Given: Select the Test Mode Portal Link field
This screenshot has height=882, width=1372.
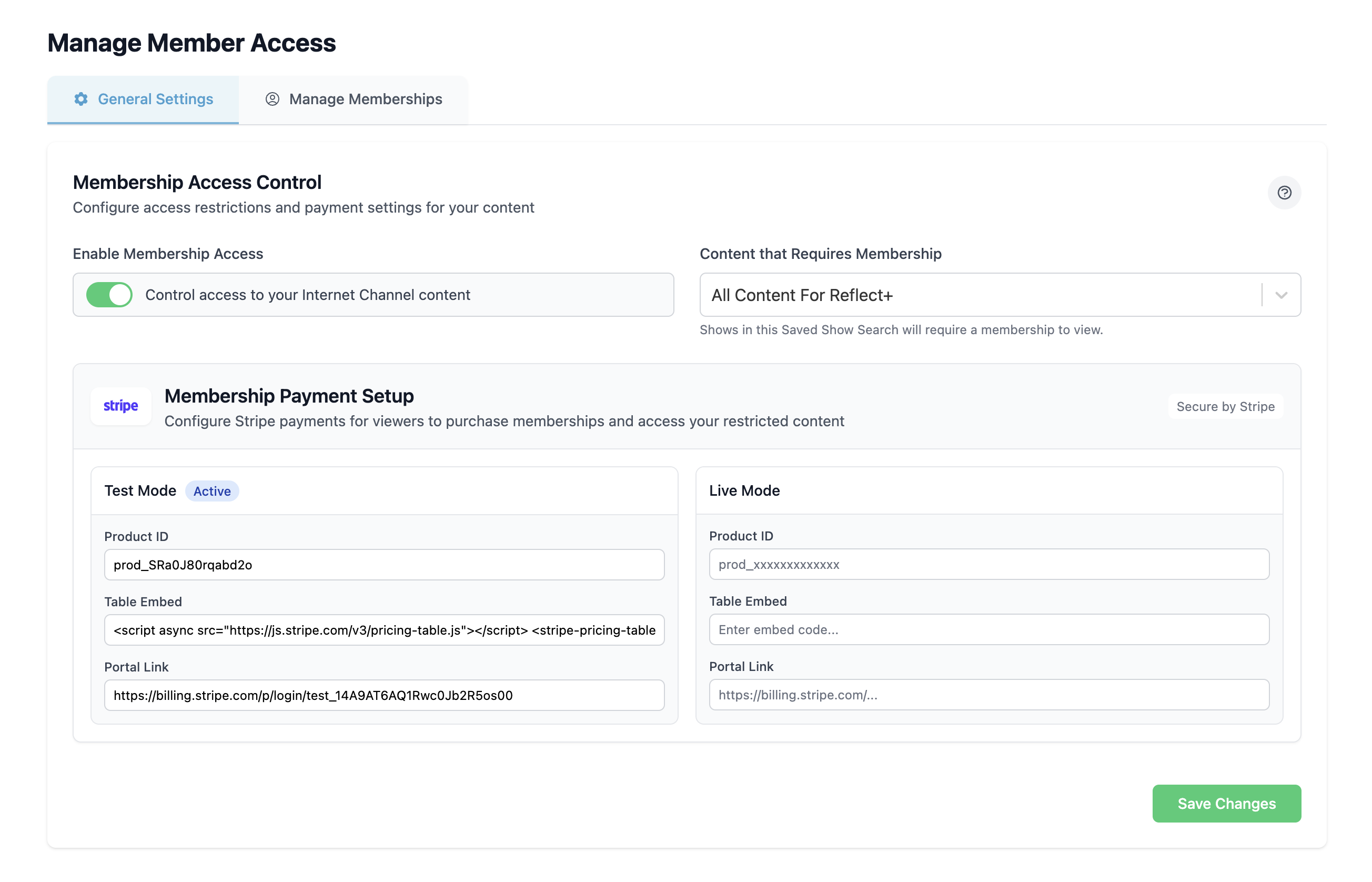Looking at the screenshot, I should (x=384, y=695).
